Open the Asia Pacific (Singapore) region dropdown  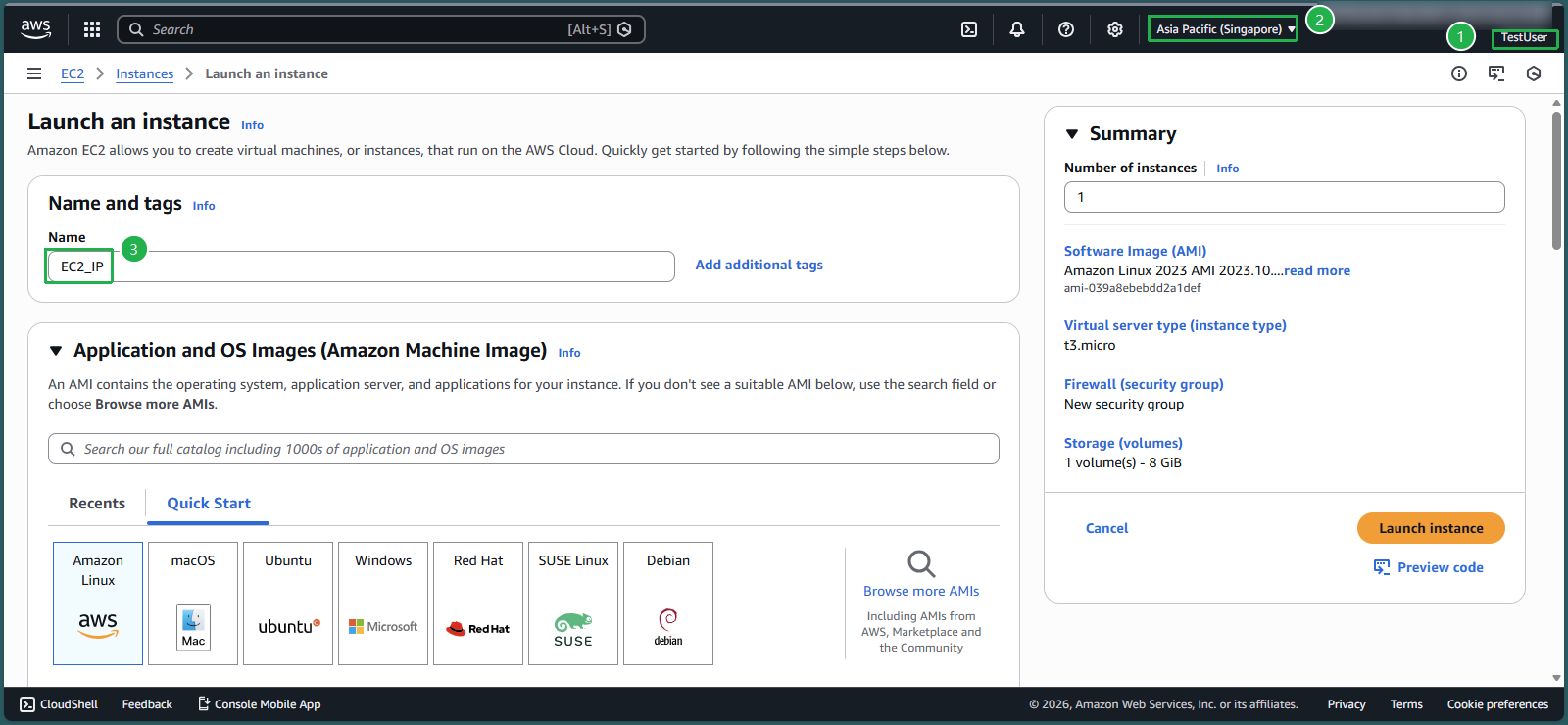[x=1223, y=29]
